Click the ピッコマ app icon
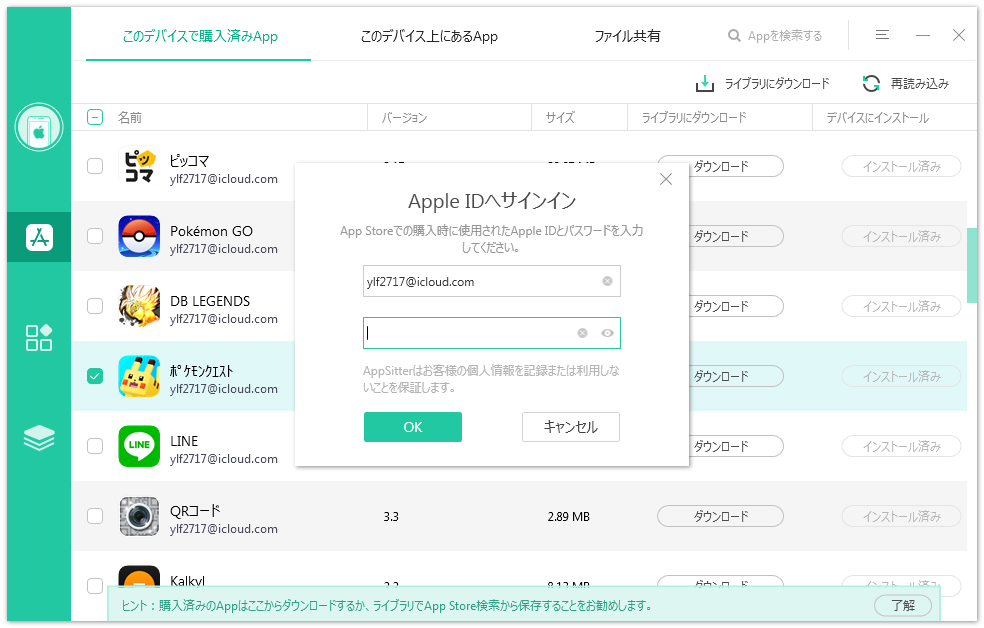984x628 pixels. point(139,166)
